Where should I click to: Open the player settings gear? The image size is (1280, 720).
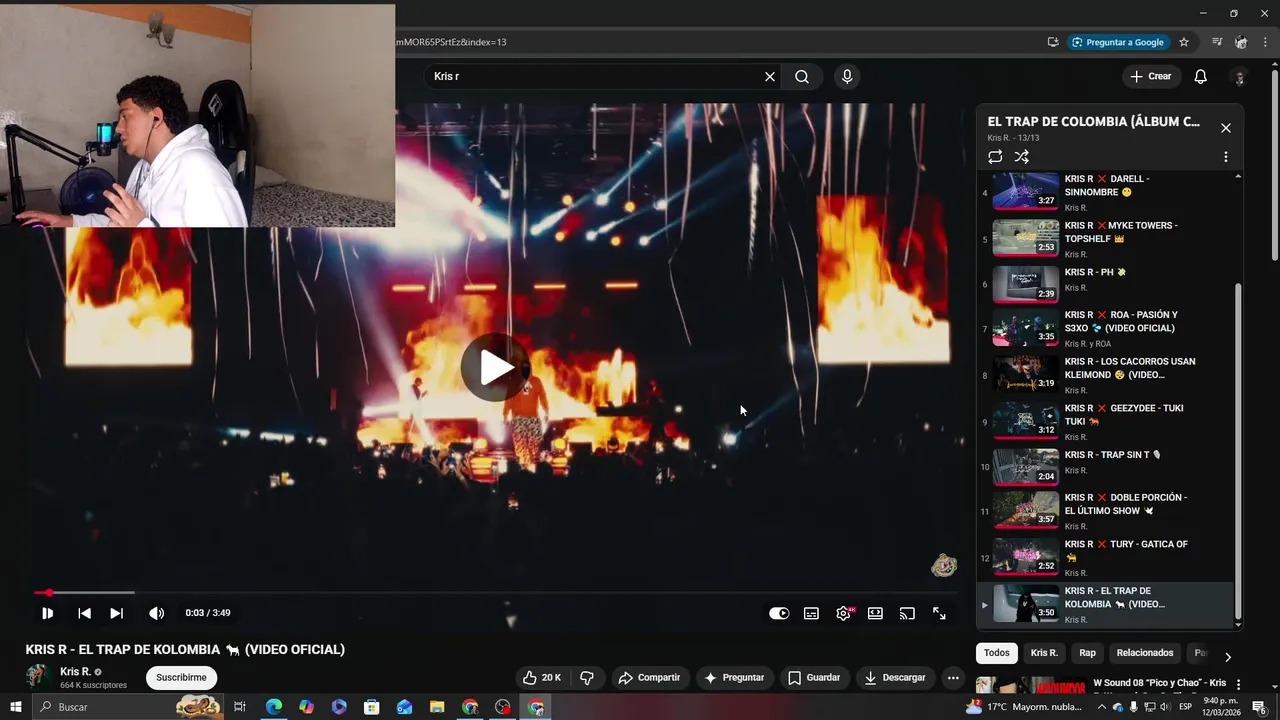tap(843, 613)
